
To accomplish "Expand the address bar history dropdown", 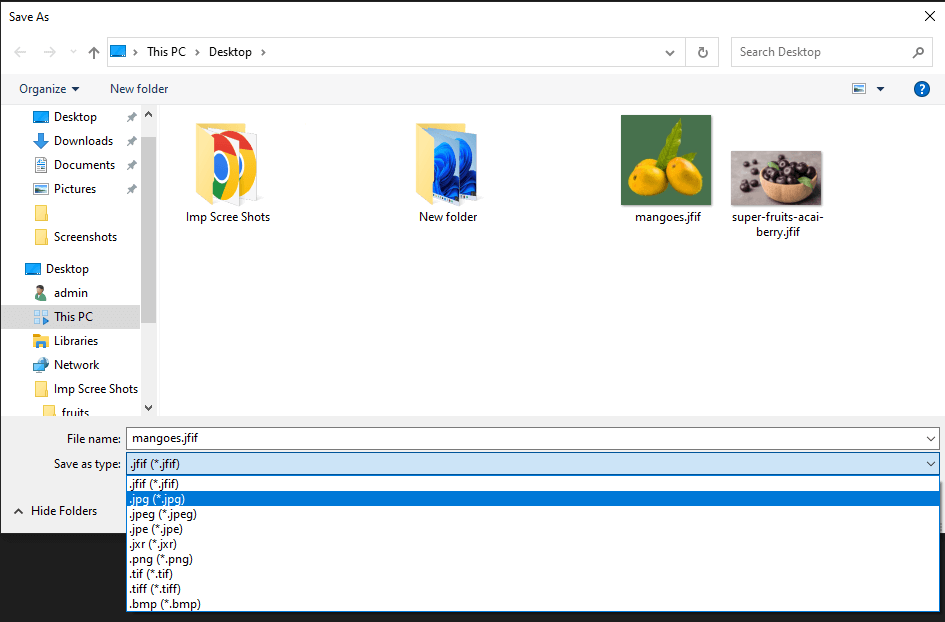I will pyautogui.click(x=670, y=52).
